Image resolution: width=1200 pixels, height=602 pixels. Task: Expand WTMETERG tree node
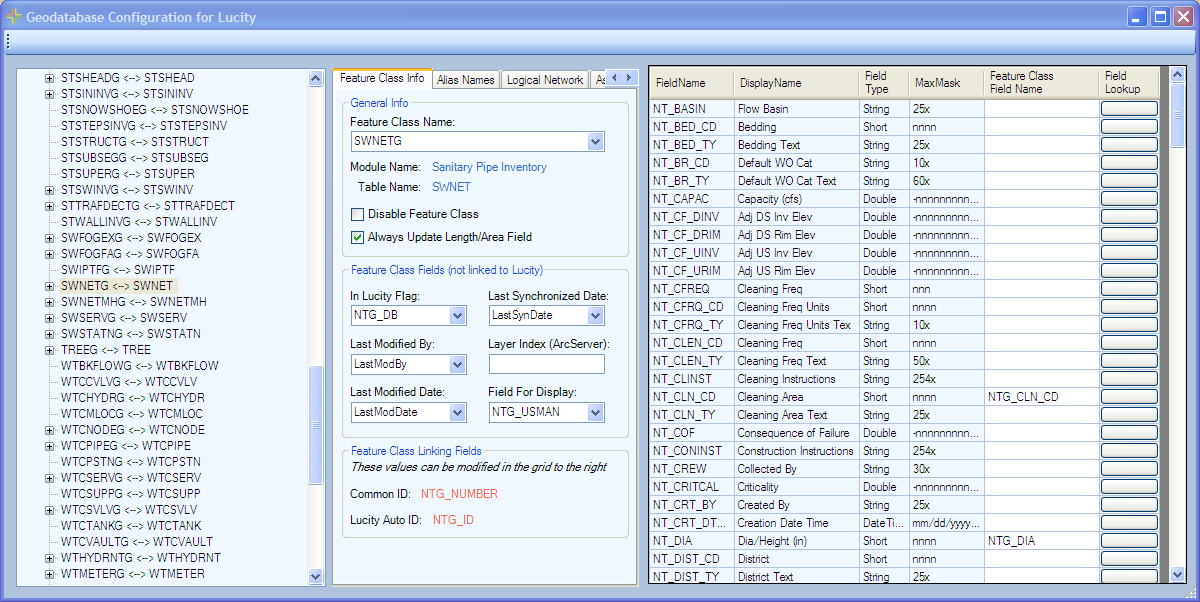coord(50,574)
